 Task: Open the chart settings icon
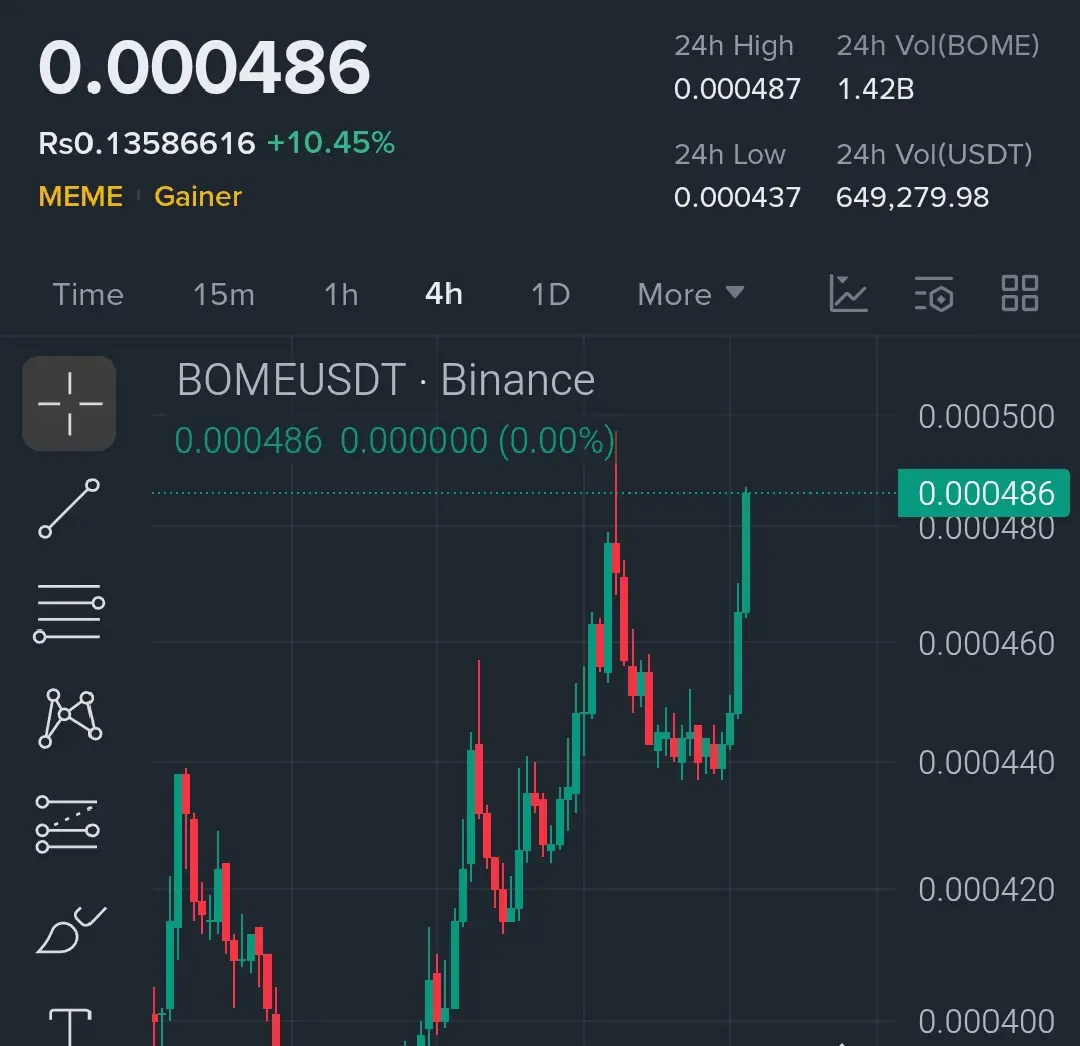coord(934,294)
